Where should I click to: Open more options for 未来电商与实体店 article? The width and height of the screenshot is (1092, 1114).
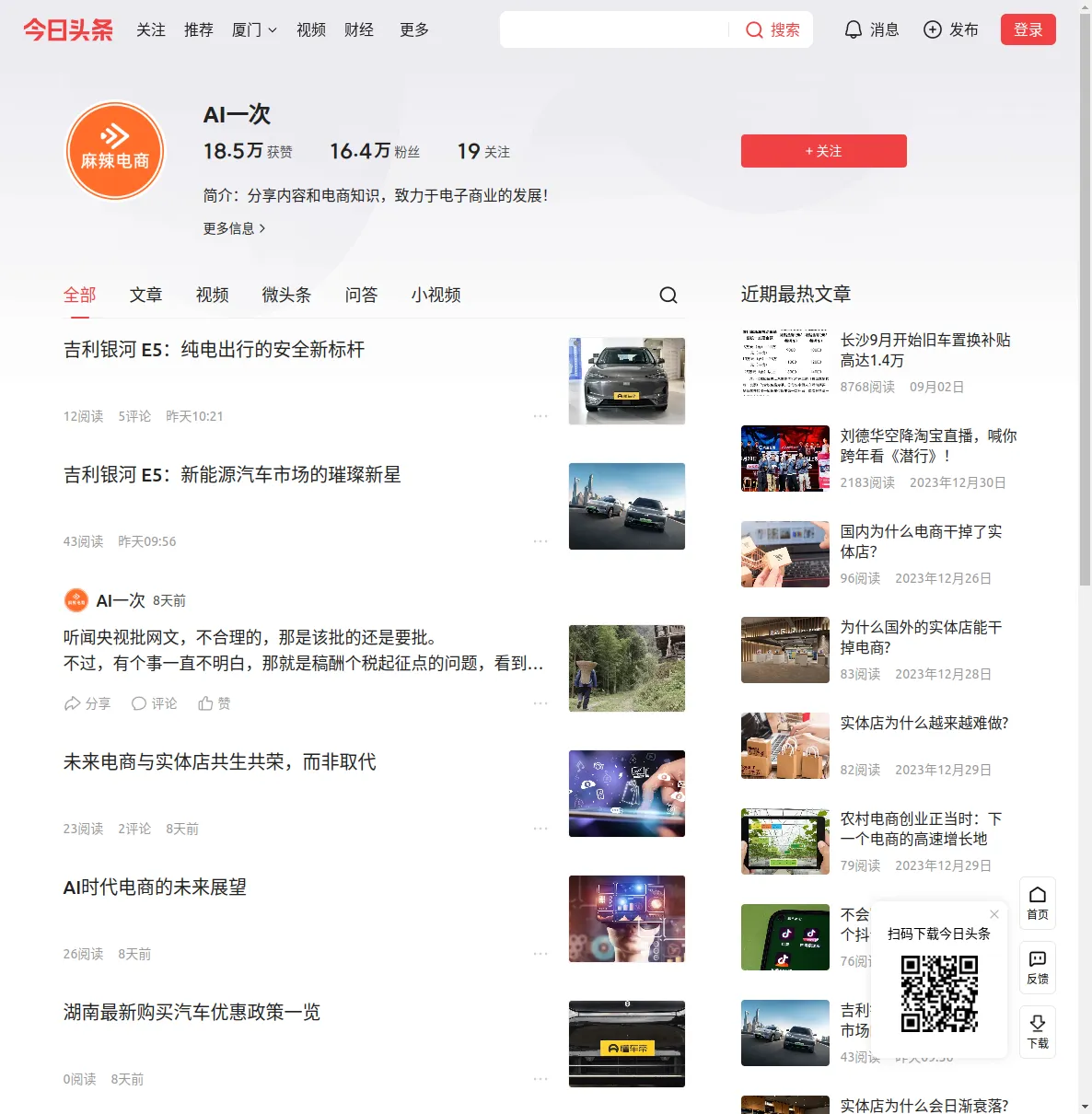[x=540, y=829]
